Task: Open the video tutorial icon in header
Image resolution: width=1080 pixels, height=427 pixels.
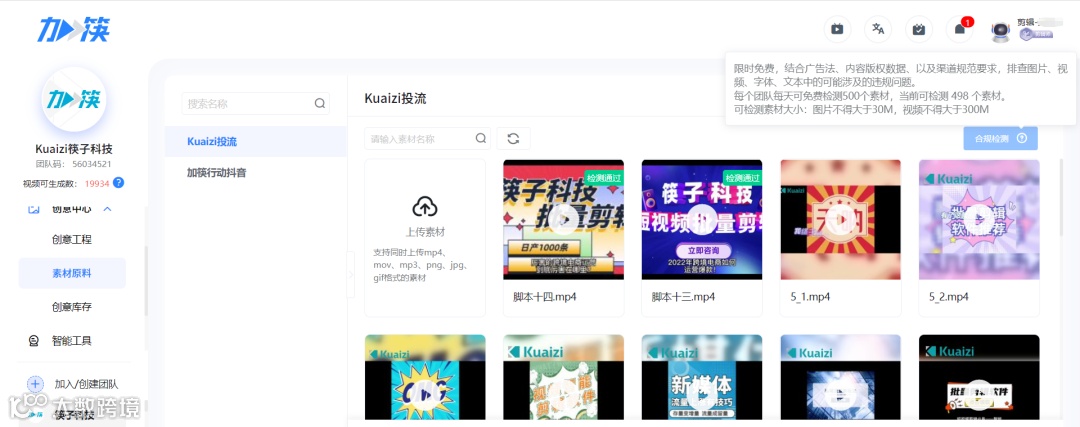Action: point(837,29)
